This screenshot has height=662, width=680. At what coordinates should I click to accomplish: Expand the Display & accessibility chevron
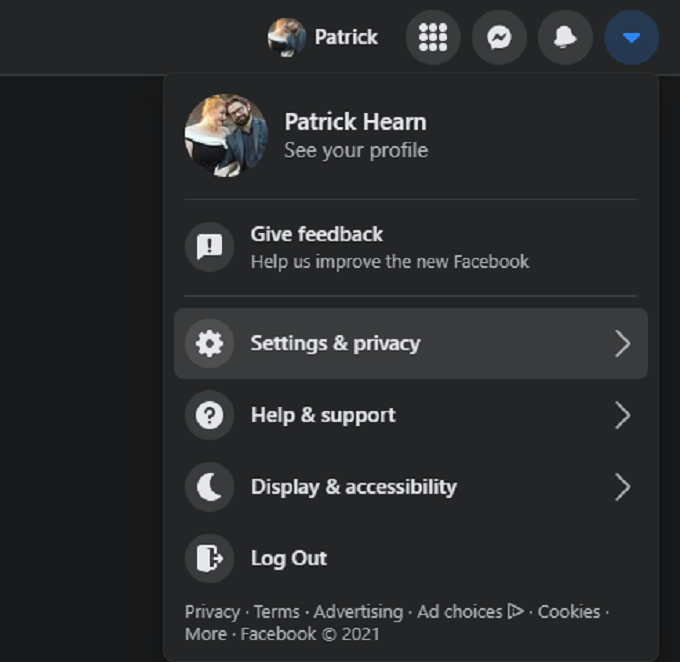click(622, 487)
